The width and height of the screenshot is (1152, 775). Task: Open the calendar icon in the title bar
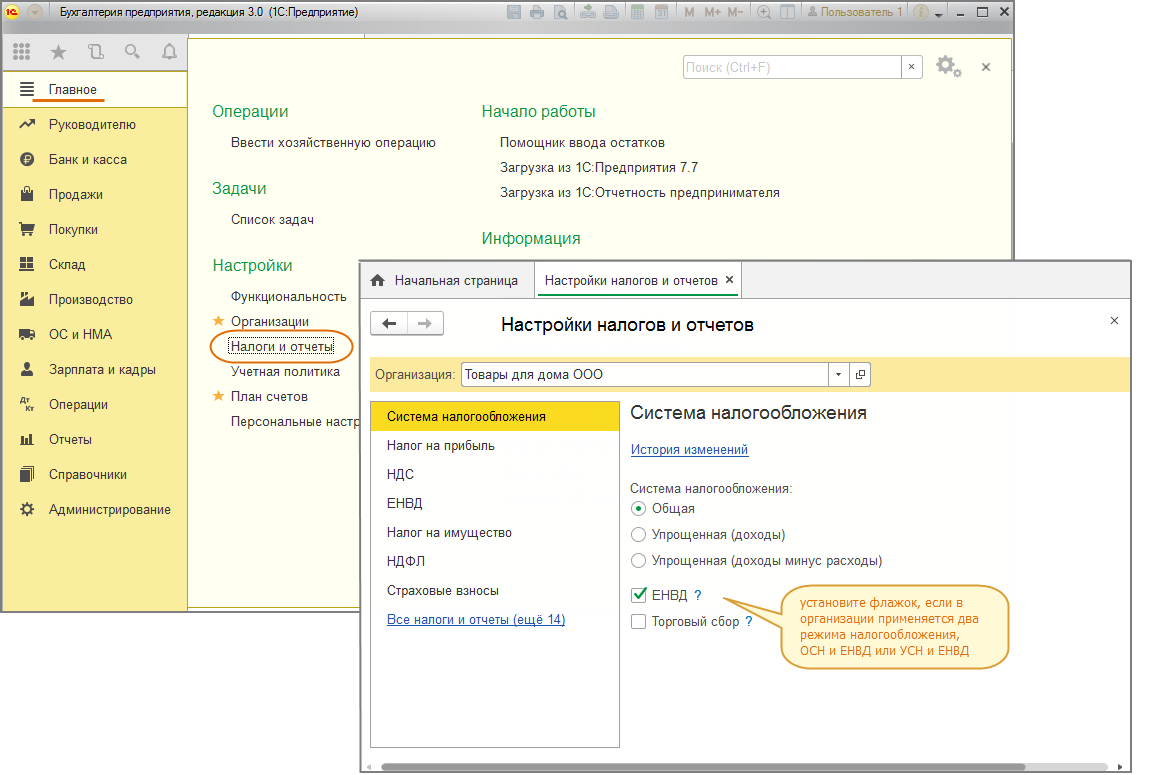(x=660, y=13)
